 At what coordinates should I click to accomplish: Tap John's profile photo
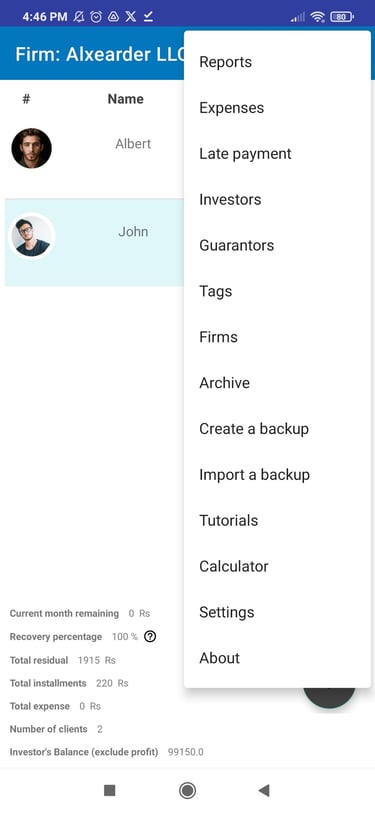click(x=32, y=236)
